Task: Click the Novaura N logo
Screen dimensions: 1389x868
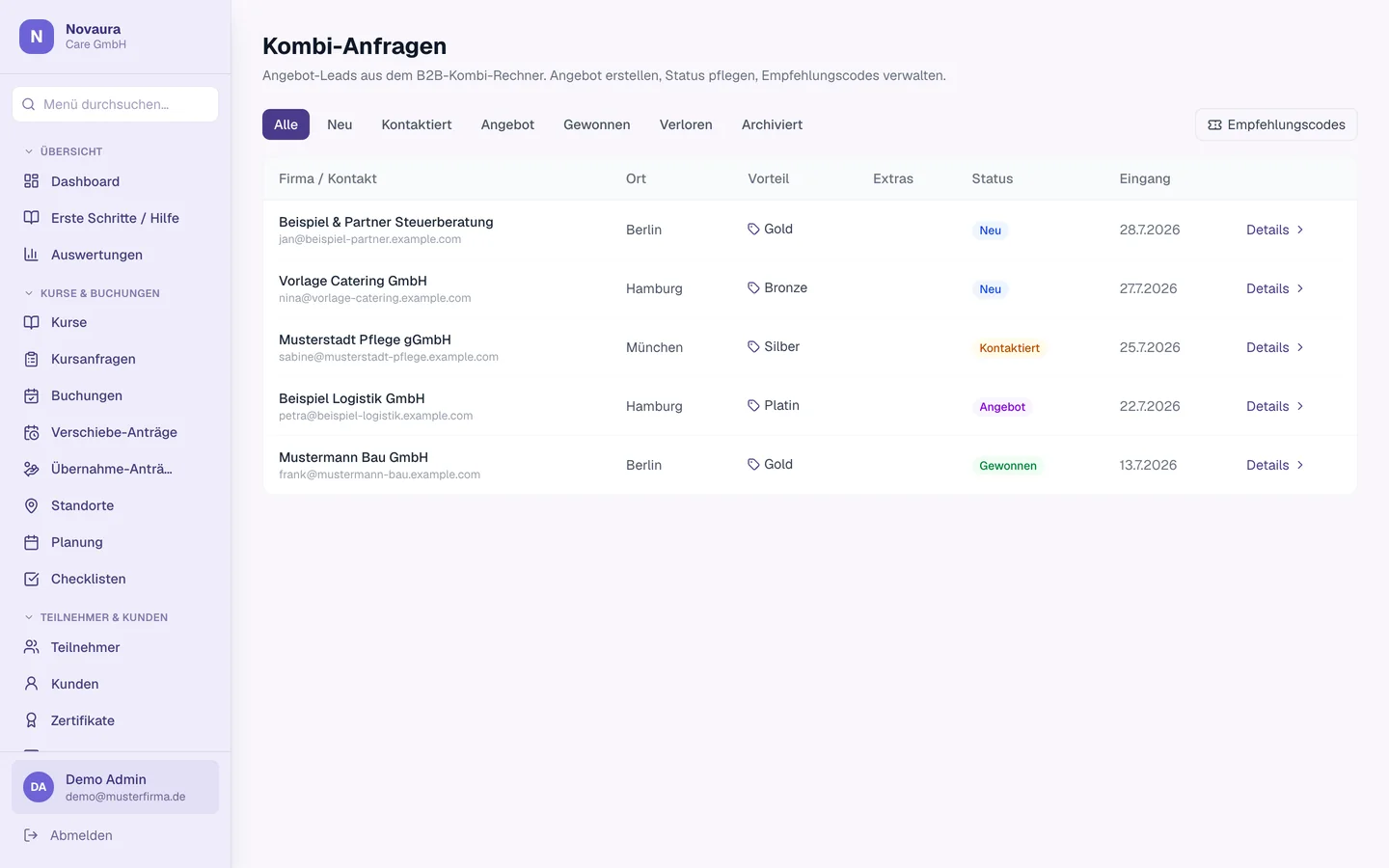Action: tap(37, 37)
